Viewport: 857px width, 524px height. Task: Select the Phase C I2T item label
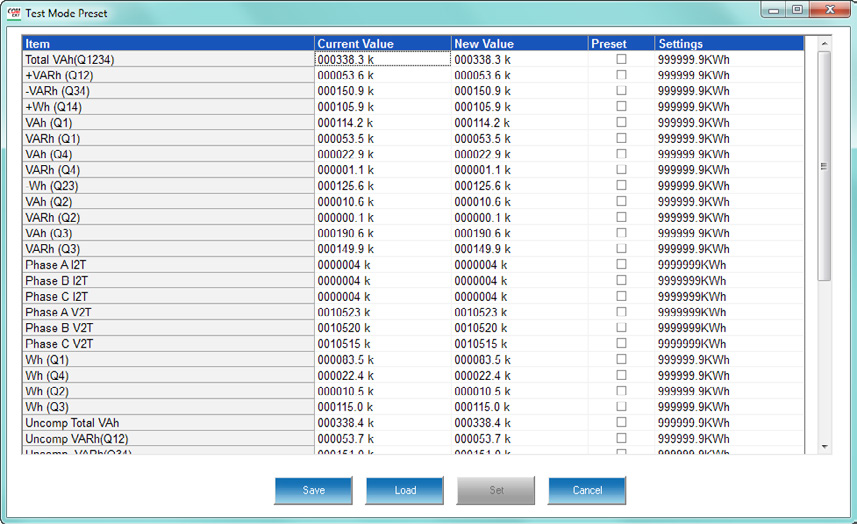click(x=168, y=297)
